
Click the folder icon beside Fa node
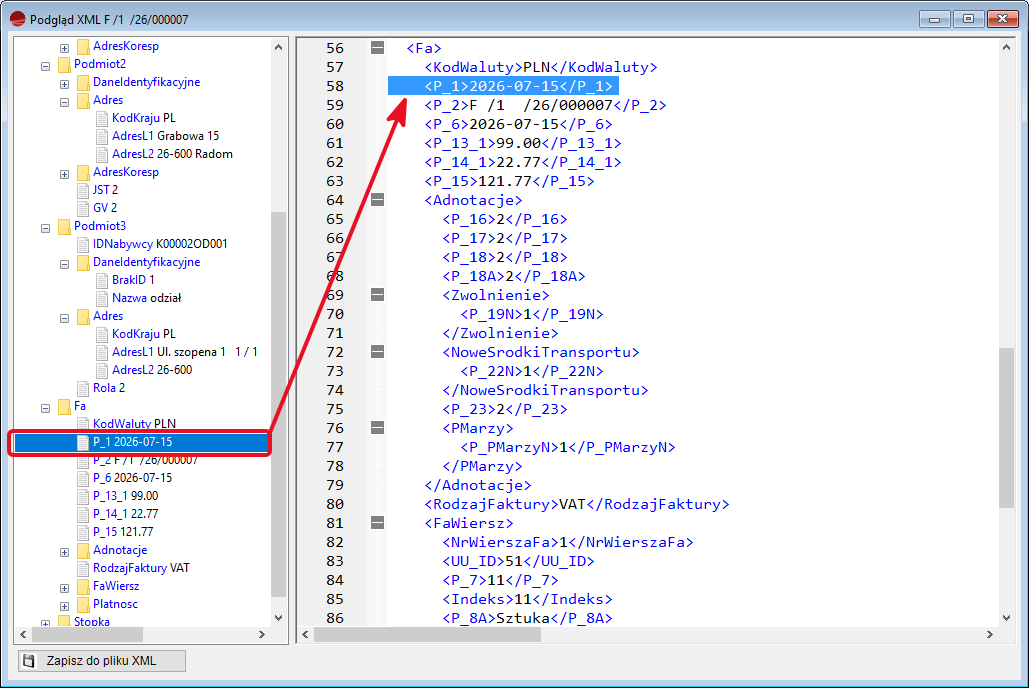[x=64, y=406]
